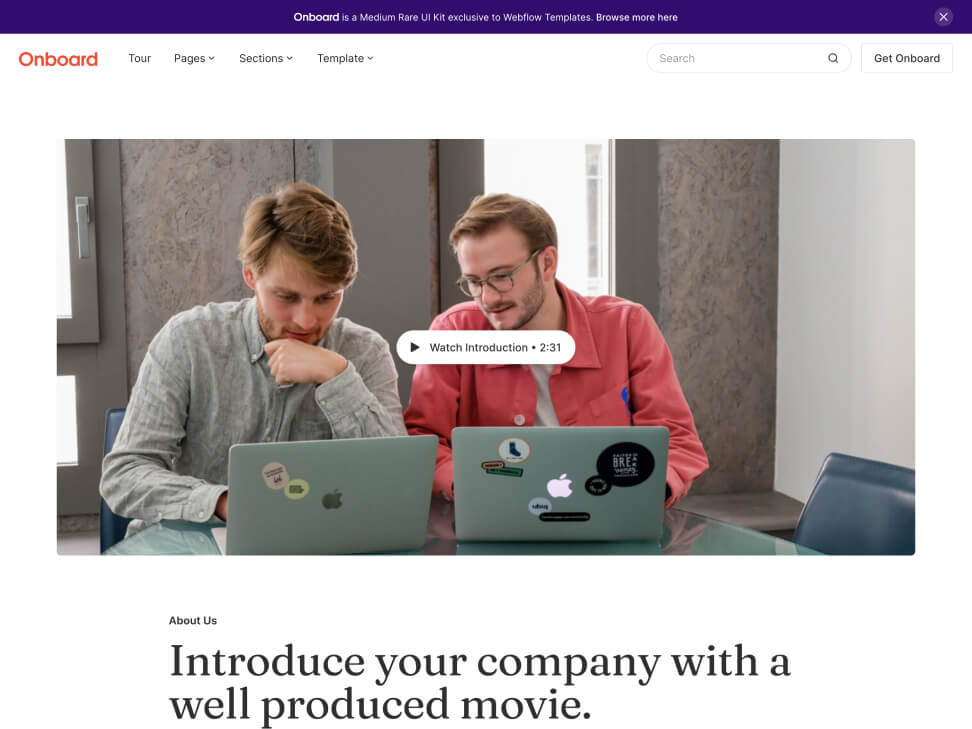This screenshot has height=729, width=972.
Task: Focus the Search input field
Action: coord(738,58)
